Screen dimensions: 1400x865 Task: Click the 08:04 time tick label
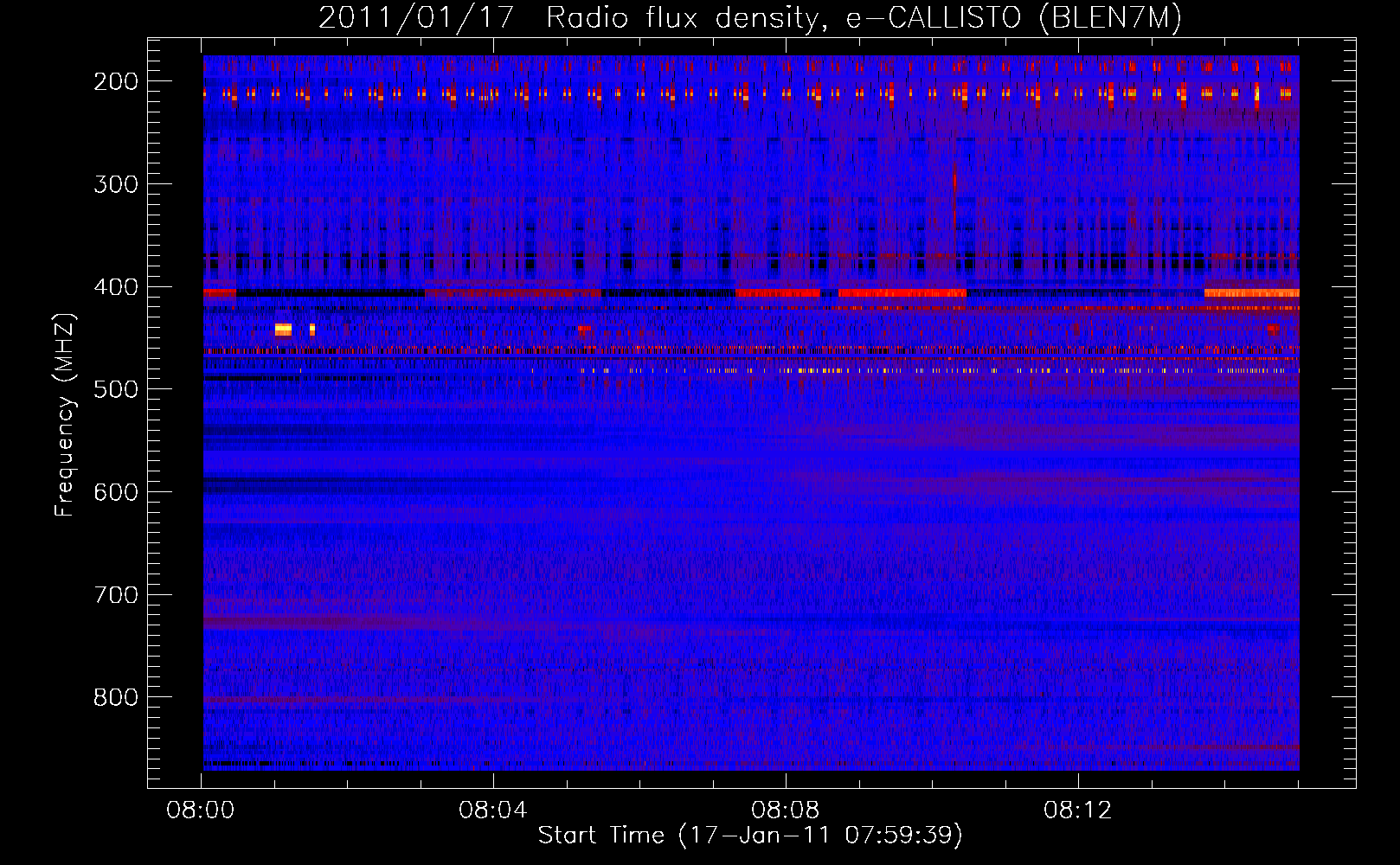493,811
